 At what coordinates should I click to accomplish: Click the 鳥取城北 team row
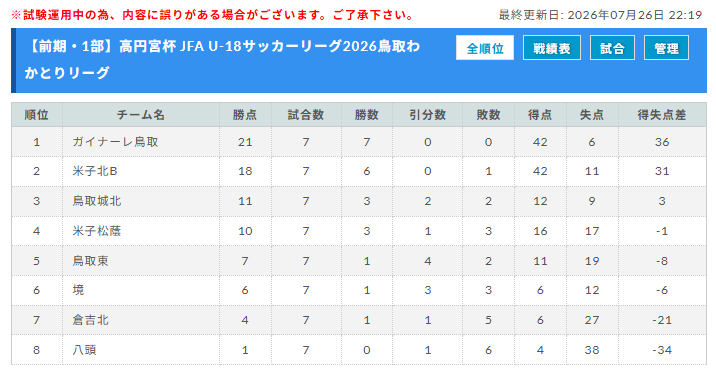[x=358, y=201]
